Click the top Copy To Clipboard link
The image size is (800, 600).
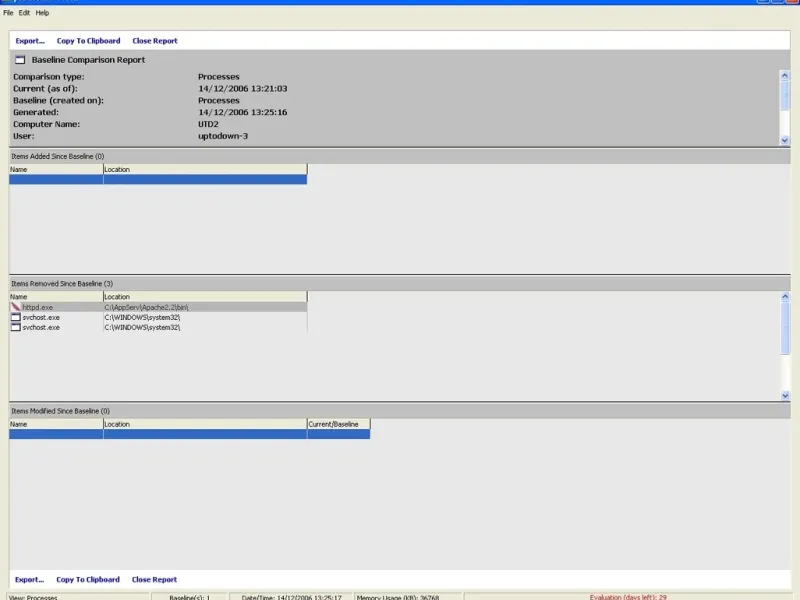89,41
